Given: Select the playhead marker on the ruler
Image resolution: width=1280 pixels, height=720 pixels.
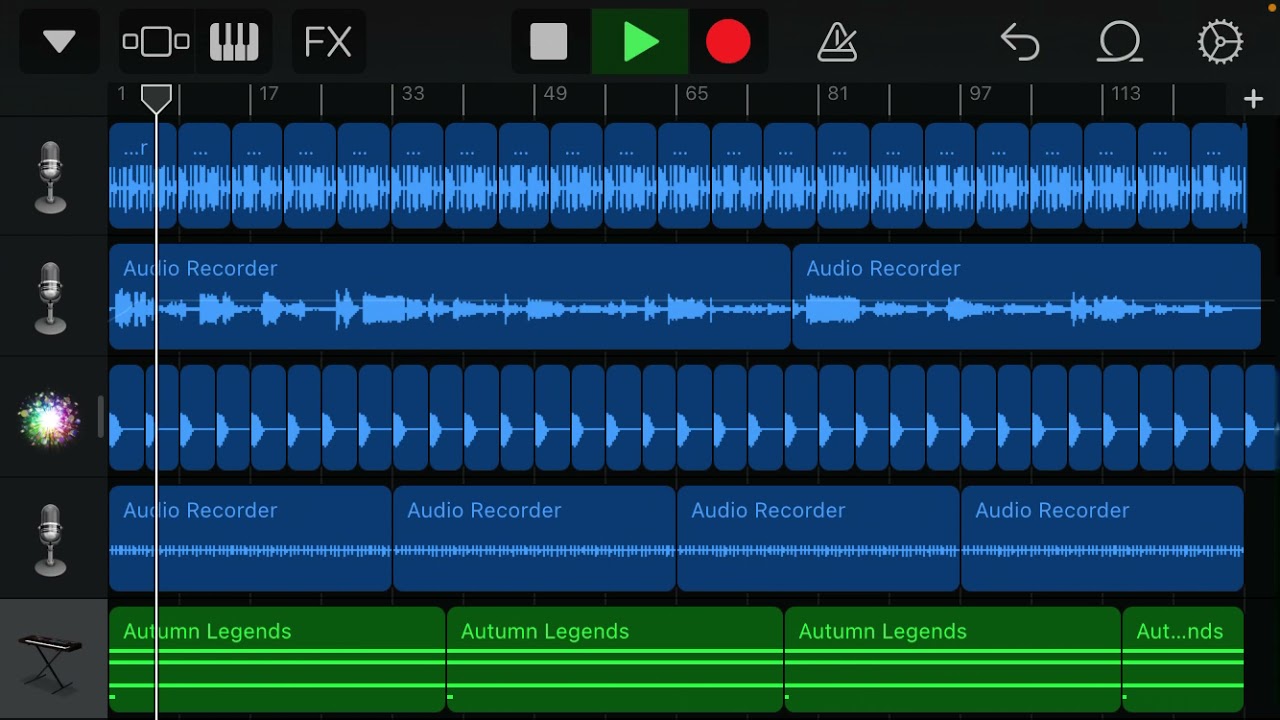Looking at the screenshot, I should click(x=156, y=98).
